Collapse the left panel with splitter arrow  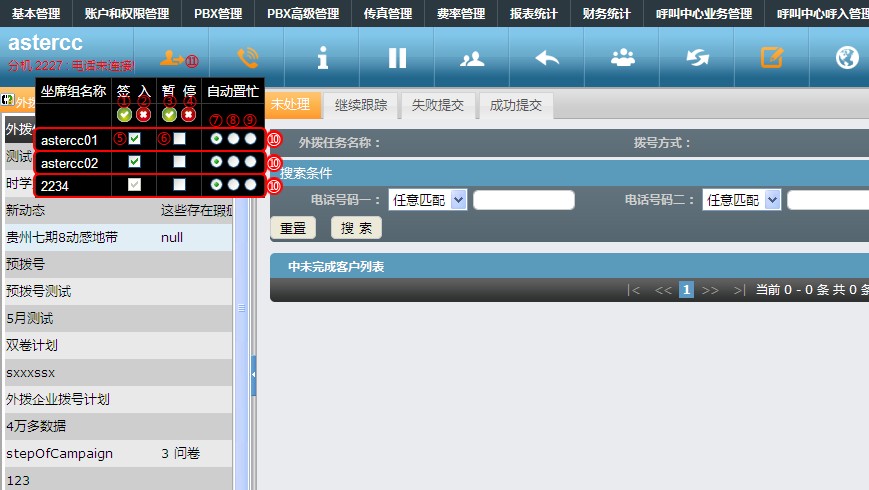253,374
